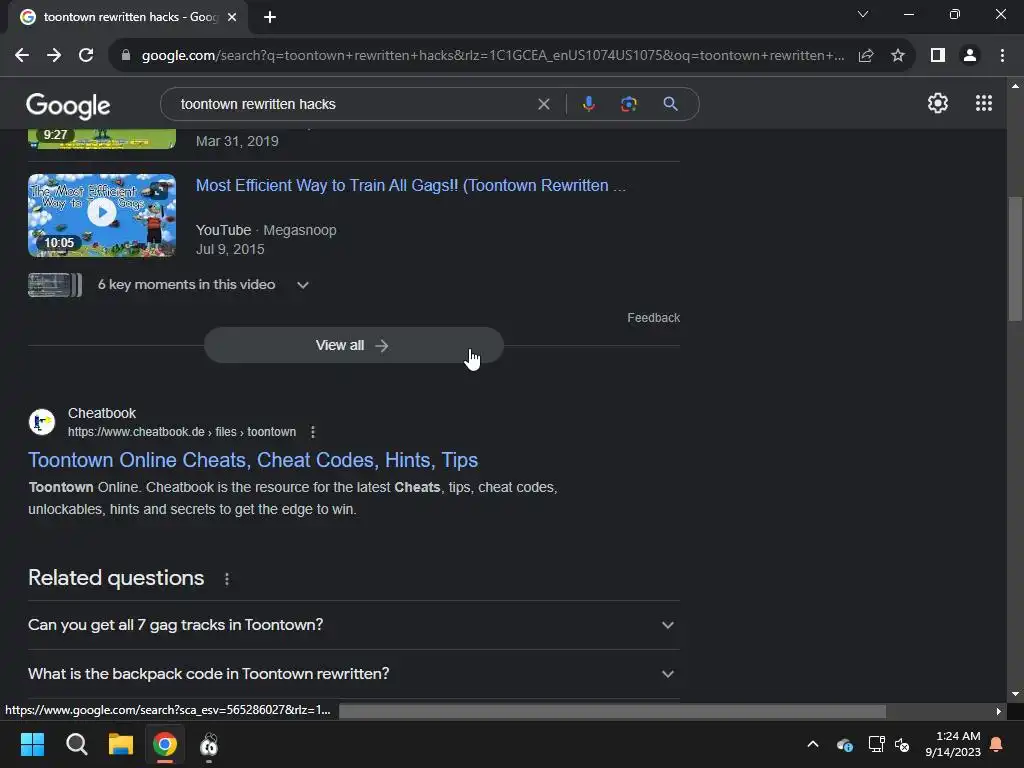The image size is (1024, 768).
Task: Start voice search with microphone
Action: 588,104
